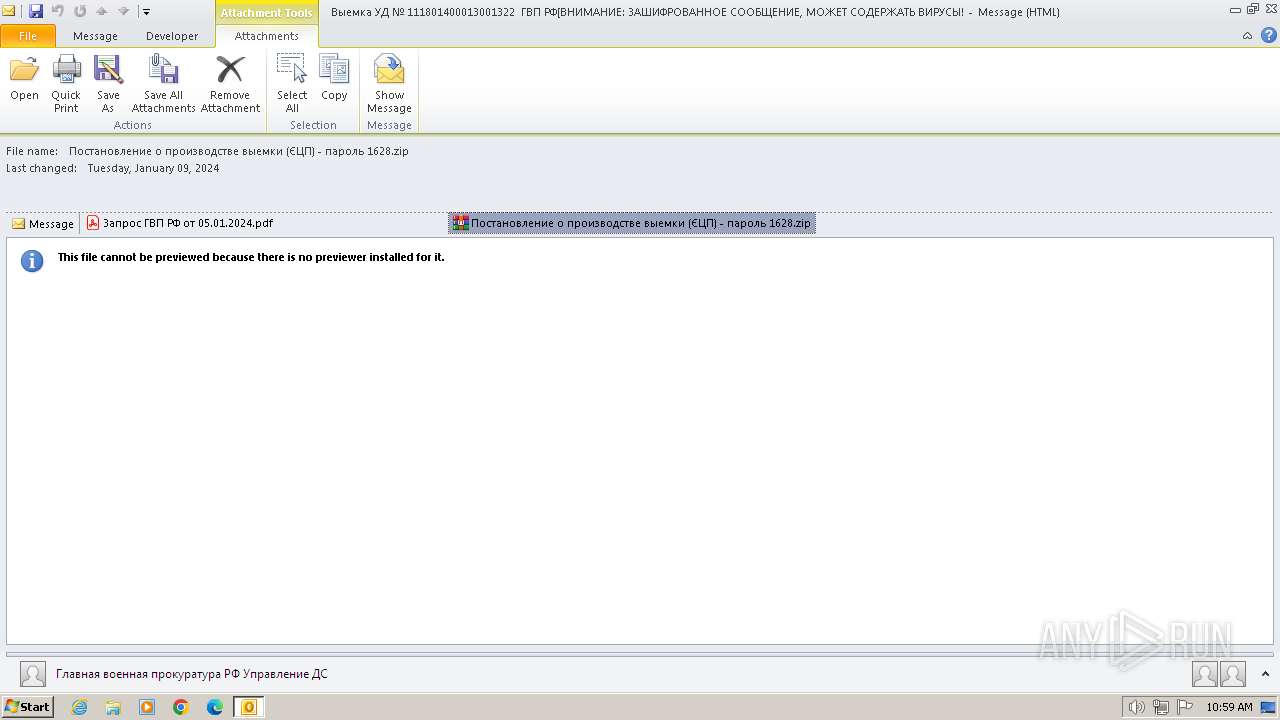Click the Outlook taskbar button
1280x720 pixels.
tap(249, 707)
